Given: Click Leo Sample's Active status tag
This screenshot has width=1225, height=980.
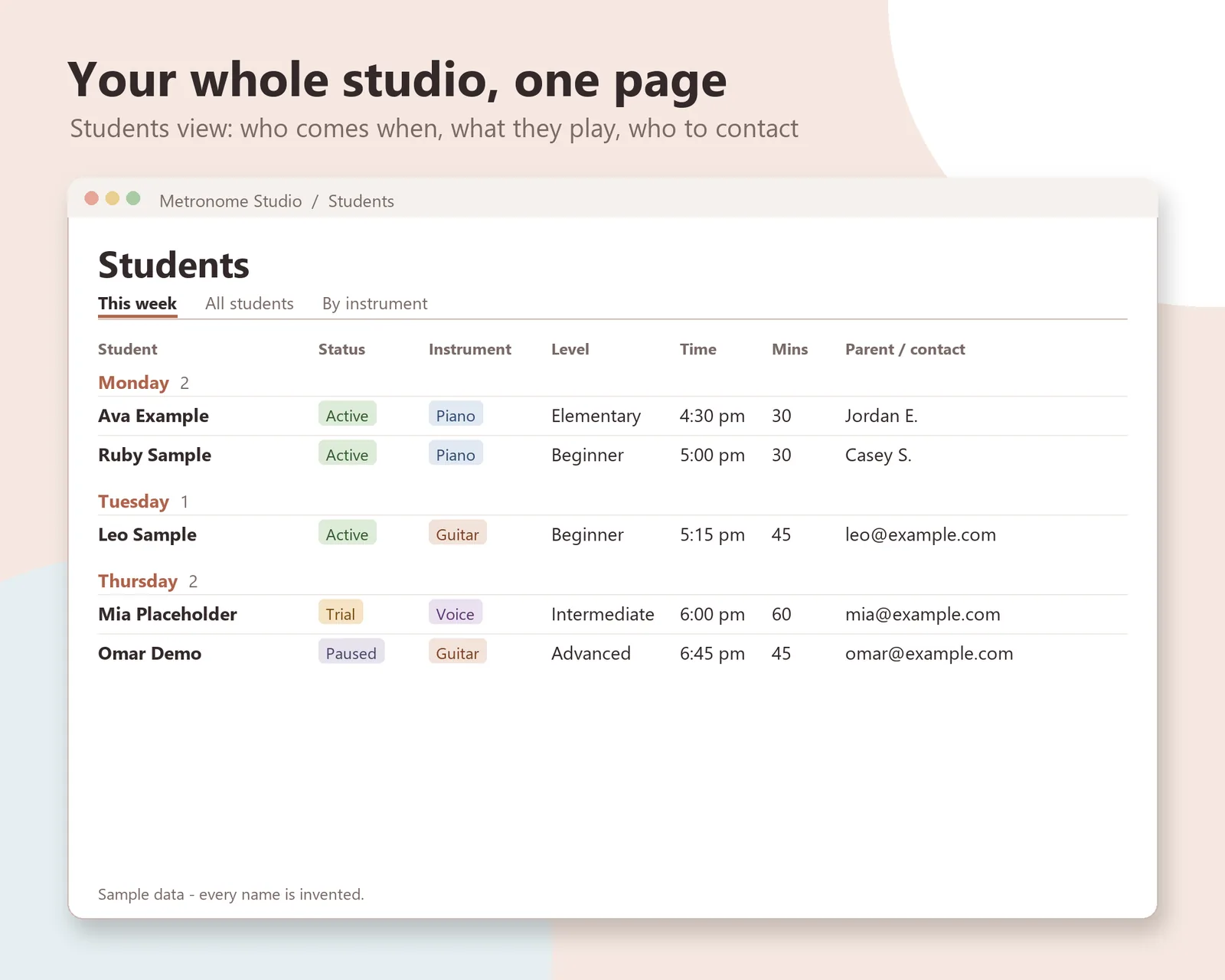Looking at the screenshot, I should (x=347, y=533).
